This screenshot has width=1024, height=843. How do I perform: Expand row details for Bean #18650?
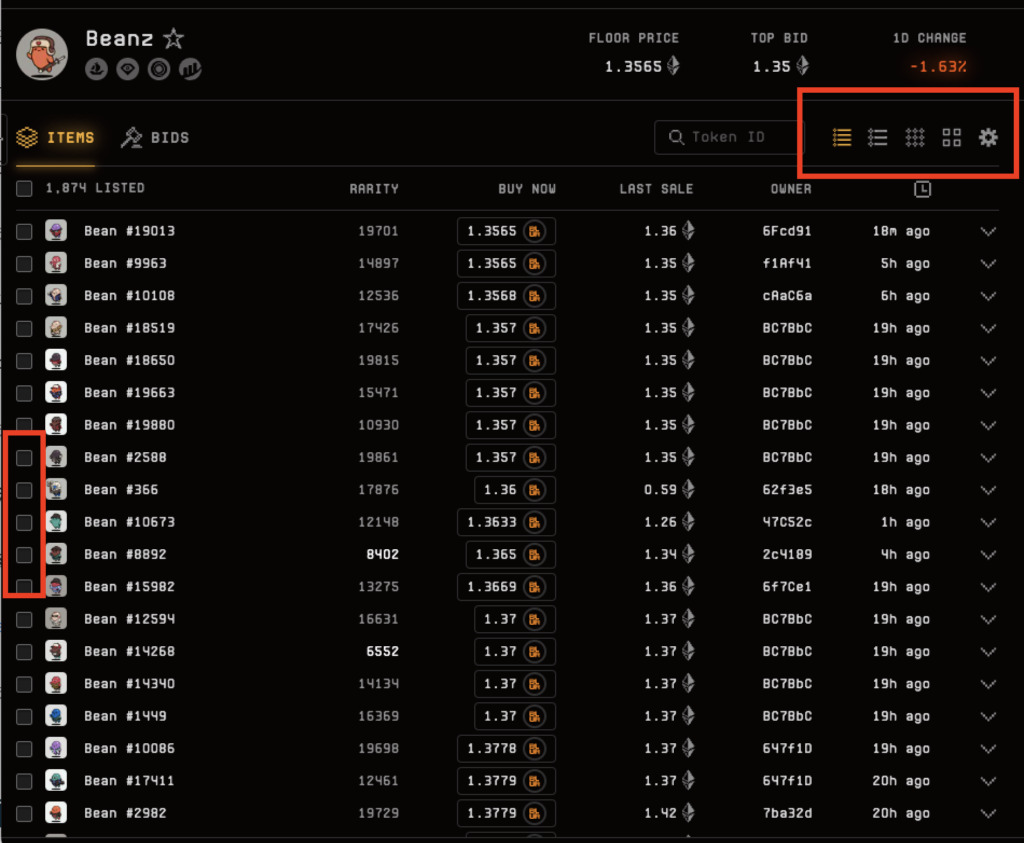[988, 360]
